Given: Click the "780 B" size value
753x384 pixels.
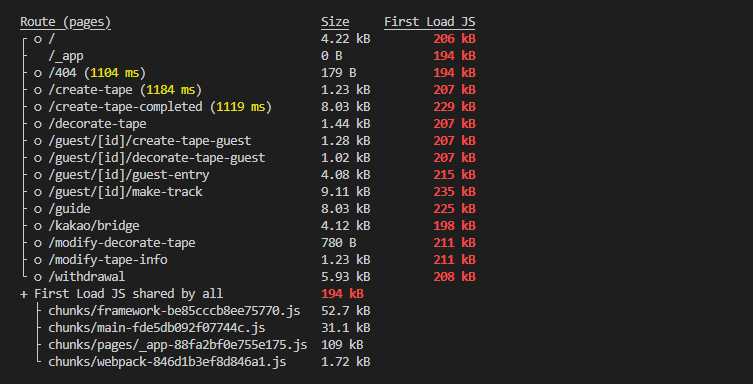Looking at the screenshot, I should pos(339,243).
